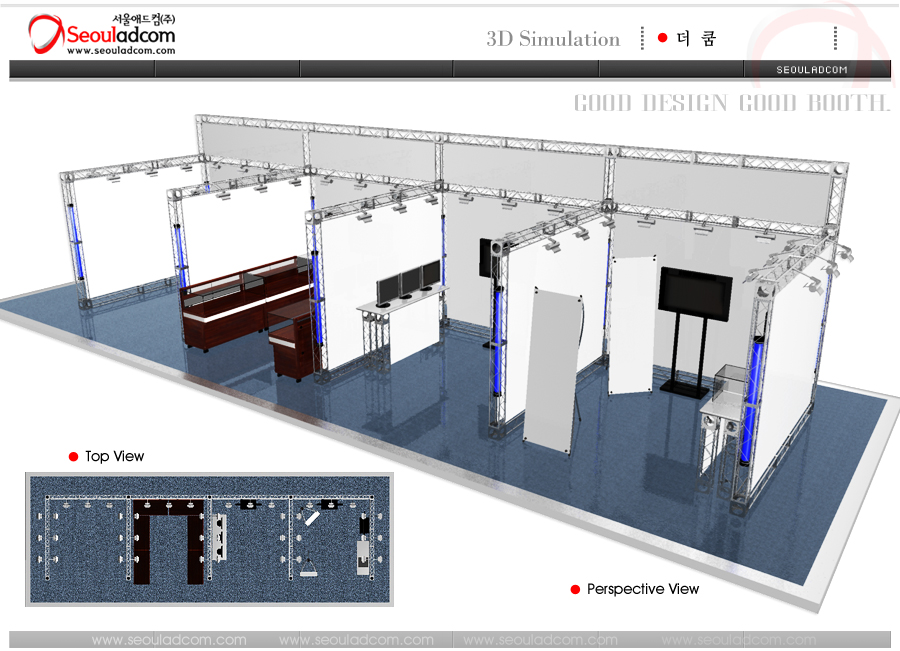This screenshot has width=900, height=651.
Task: Select the triple monitors on the white desk
Action: click(x=408, y=281)
